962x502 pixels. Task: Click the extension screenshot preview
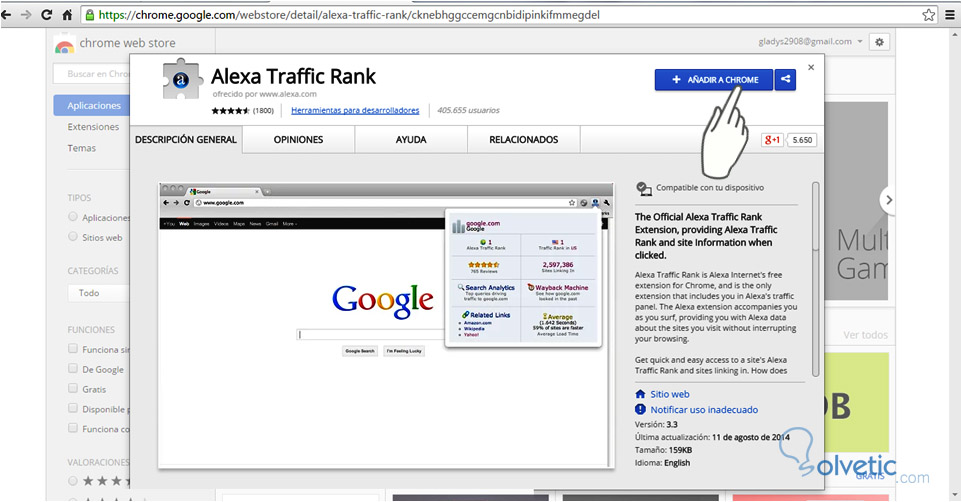pos(386,326)
